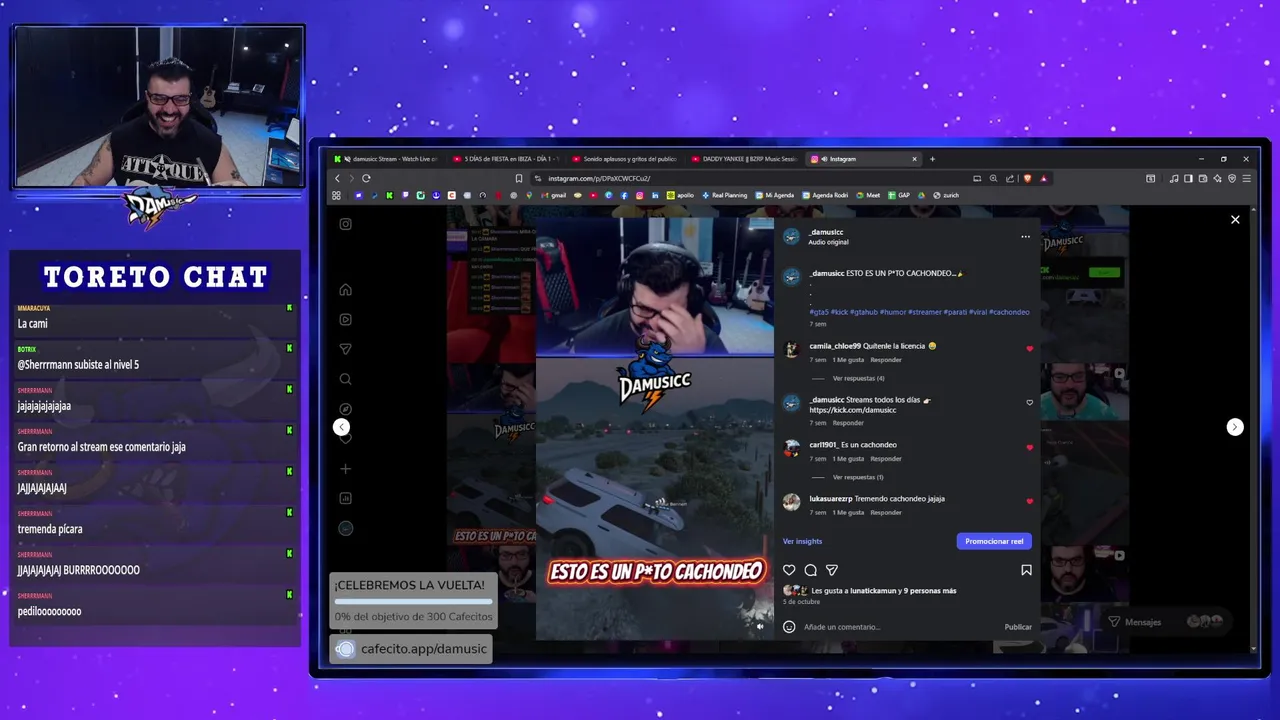Screen dimensions: 1280x720
Task: Click 'Promocionar reel' button
Action: coord(994,541)
